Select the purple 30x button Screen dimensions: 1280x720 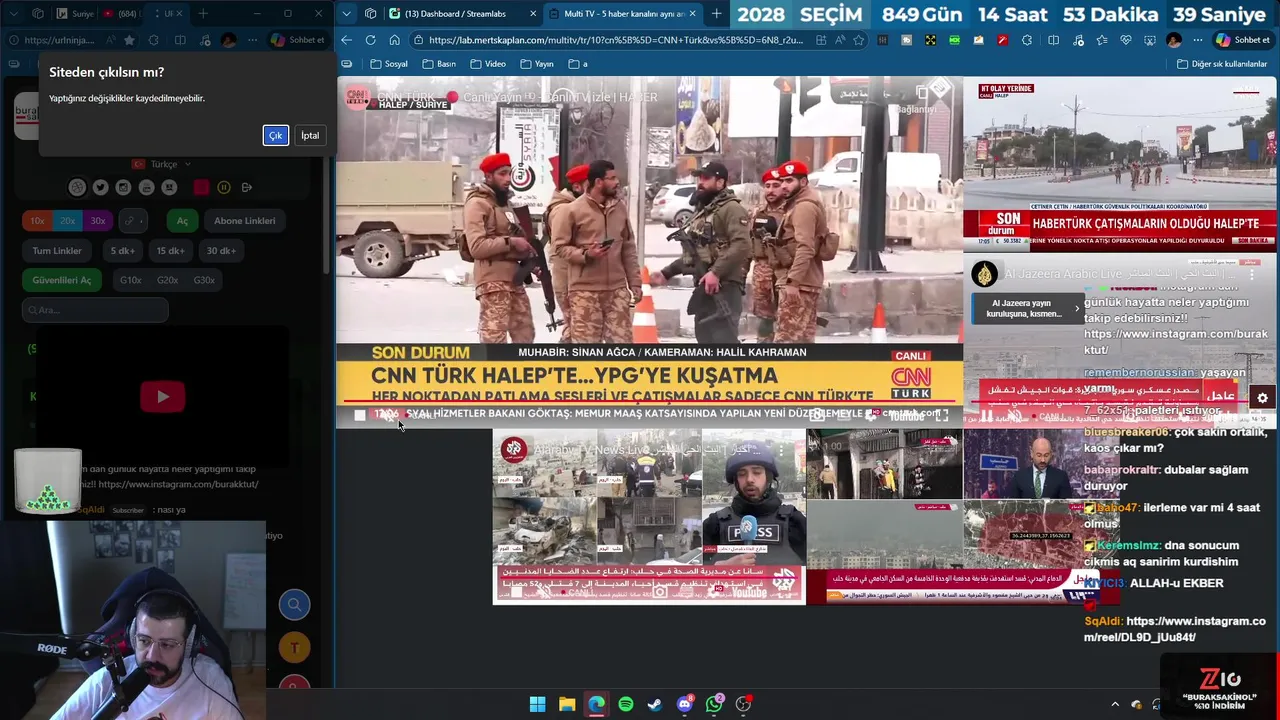tap(97, 221)
